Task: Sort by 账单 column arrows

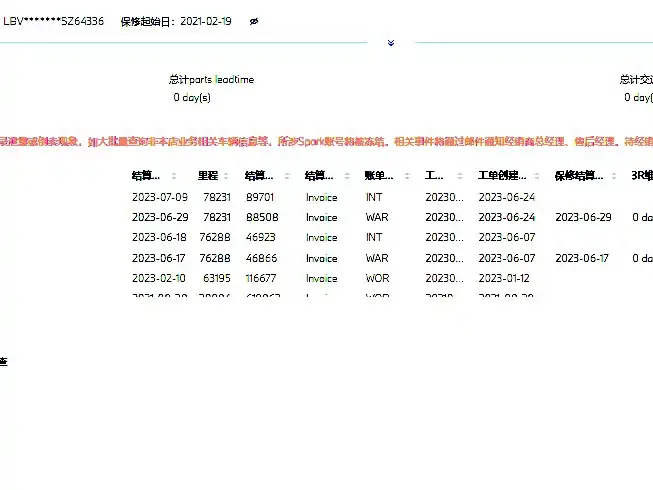Action: (407, 176)
